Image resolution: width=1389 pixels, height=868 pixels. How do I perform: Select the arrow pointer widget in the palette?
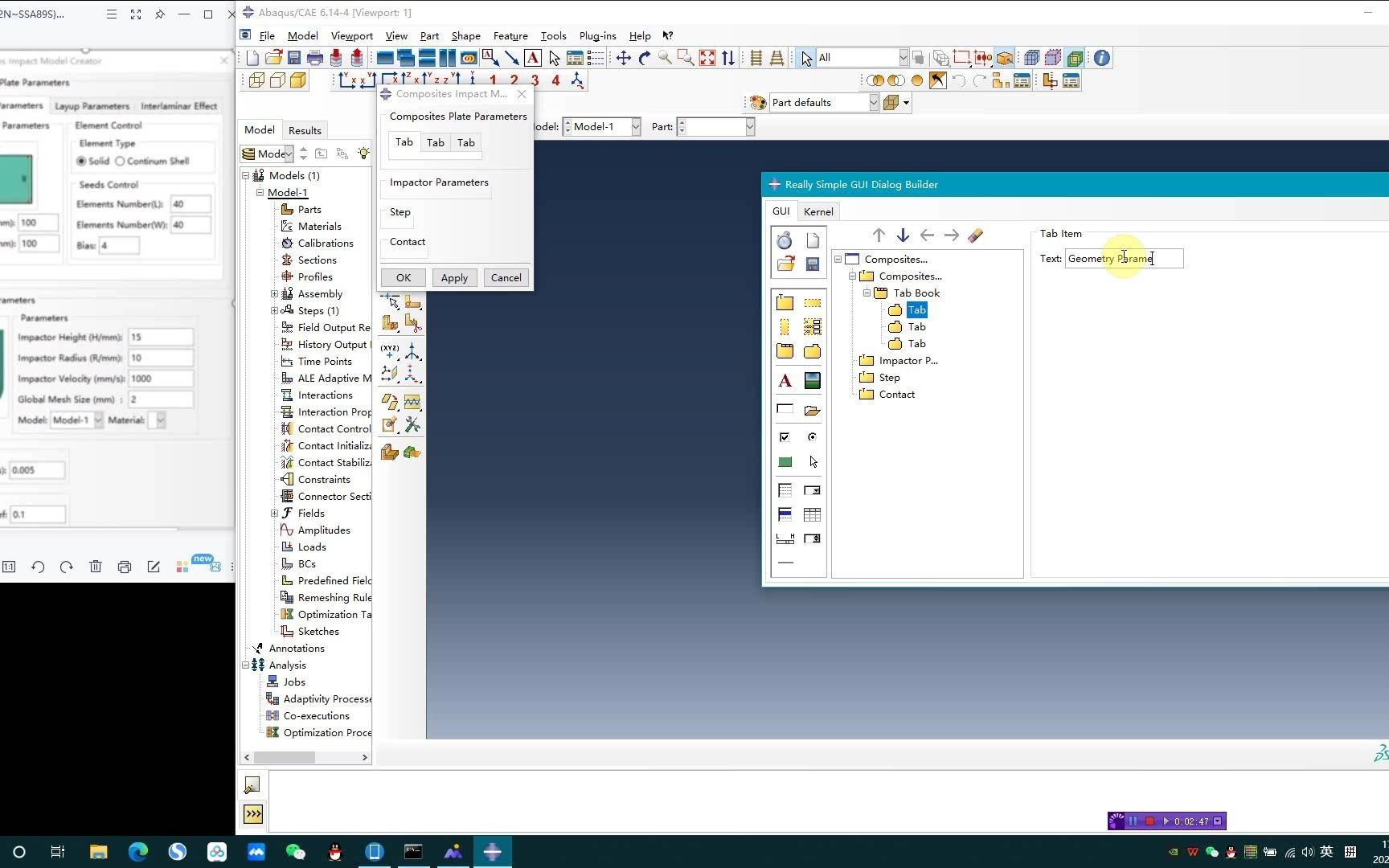813,461
